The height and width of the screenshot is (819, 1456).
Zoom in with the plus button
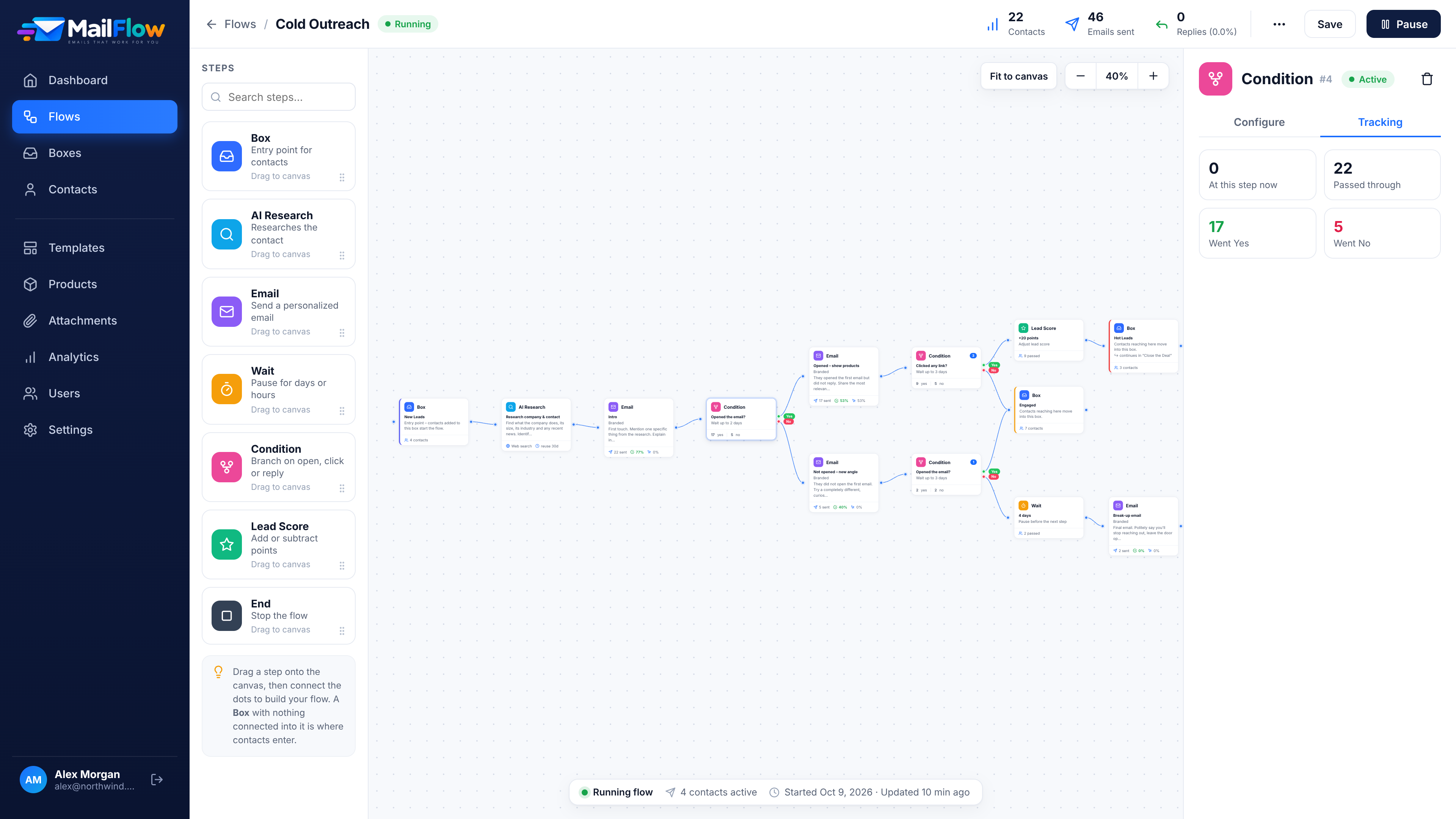tap(1153, 76)
